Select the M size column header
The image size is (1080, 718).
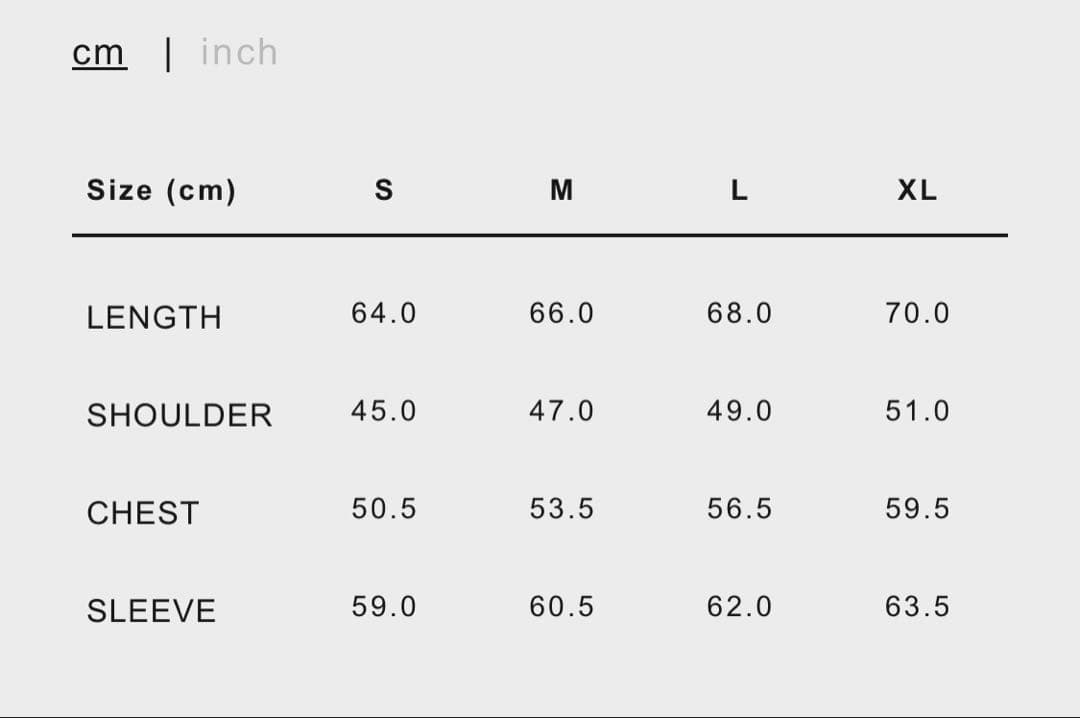(x=562, y=190)
